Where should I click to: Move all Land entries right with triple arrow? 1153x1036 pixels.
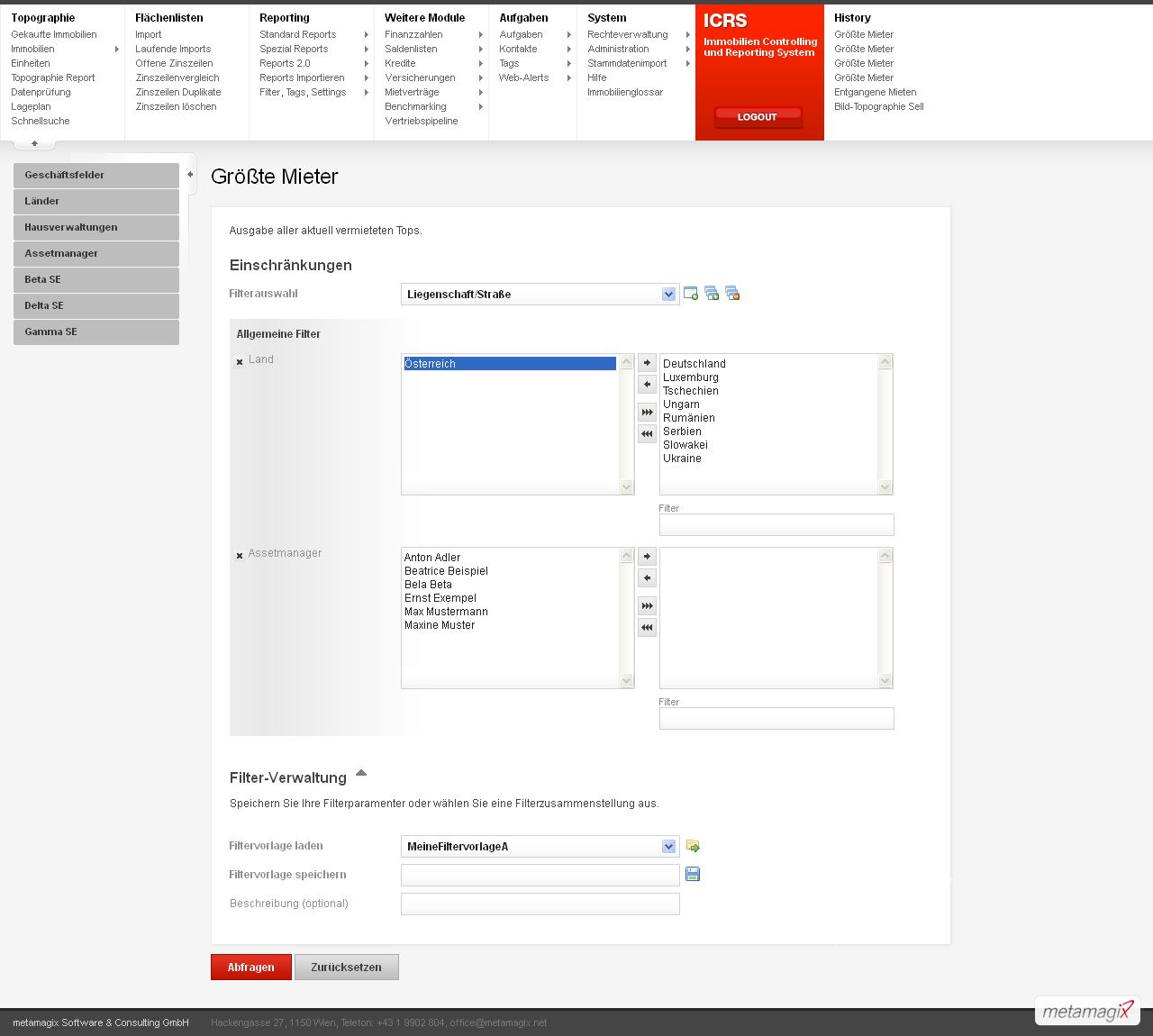pos(647,413)
